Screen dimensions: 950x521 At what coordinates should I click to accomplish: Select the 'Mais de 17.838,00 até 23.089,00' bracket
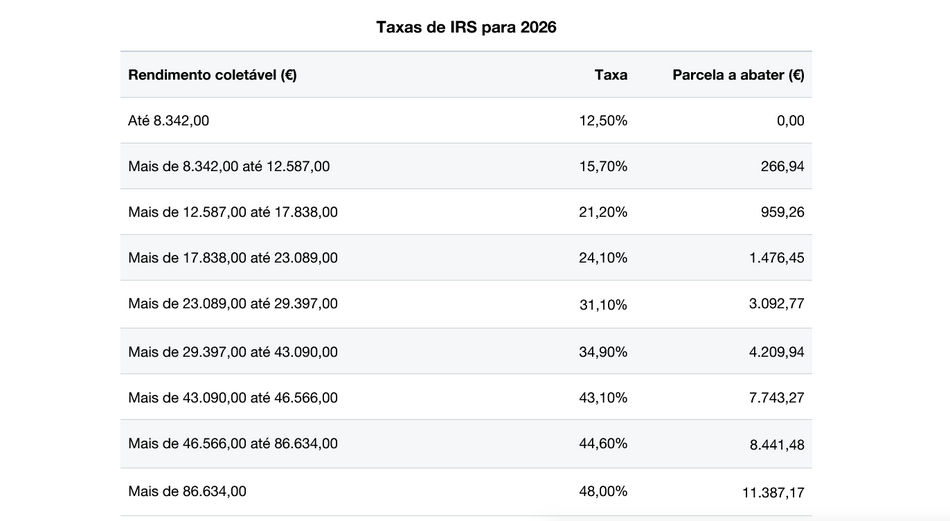(233, 258)
